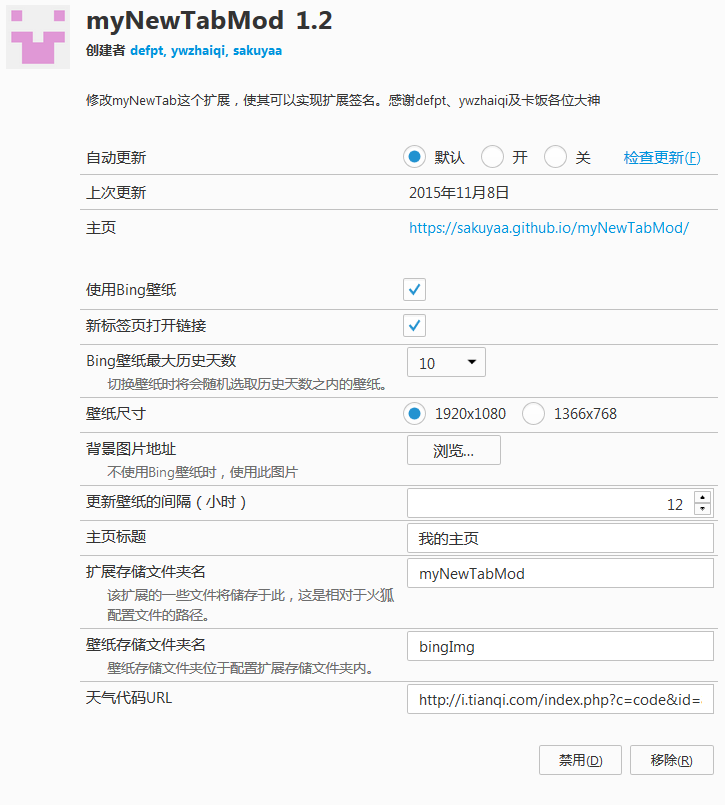Screen dimensions: 725x806
Task: Click the 2015年11月8日 last update date
Action: 459,193
